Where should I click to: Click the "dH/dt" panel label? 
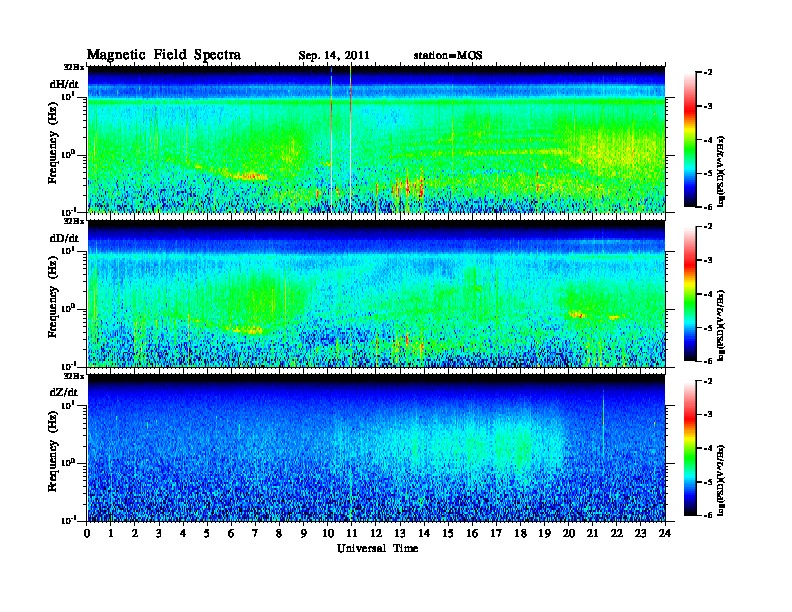[x=64, y=84]
